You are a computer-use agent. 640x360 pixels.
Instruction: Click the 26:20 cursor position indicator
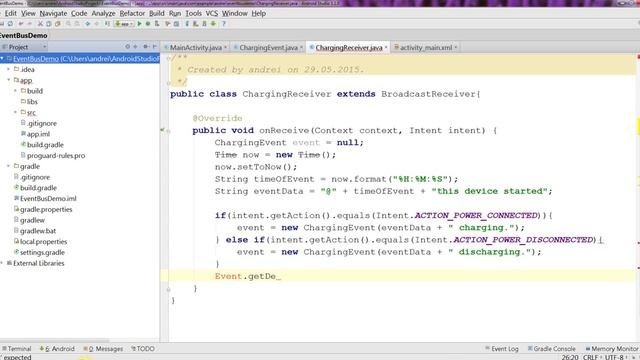coord(569,357)
